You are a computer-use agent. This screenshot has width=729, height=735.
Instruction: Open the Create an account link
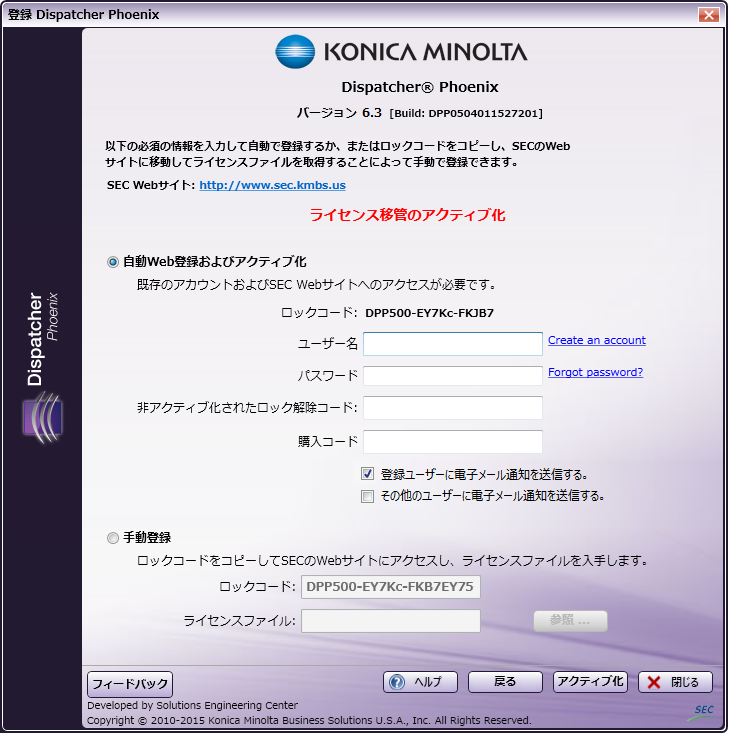pos(597,340)
